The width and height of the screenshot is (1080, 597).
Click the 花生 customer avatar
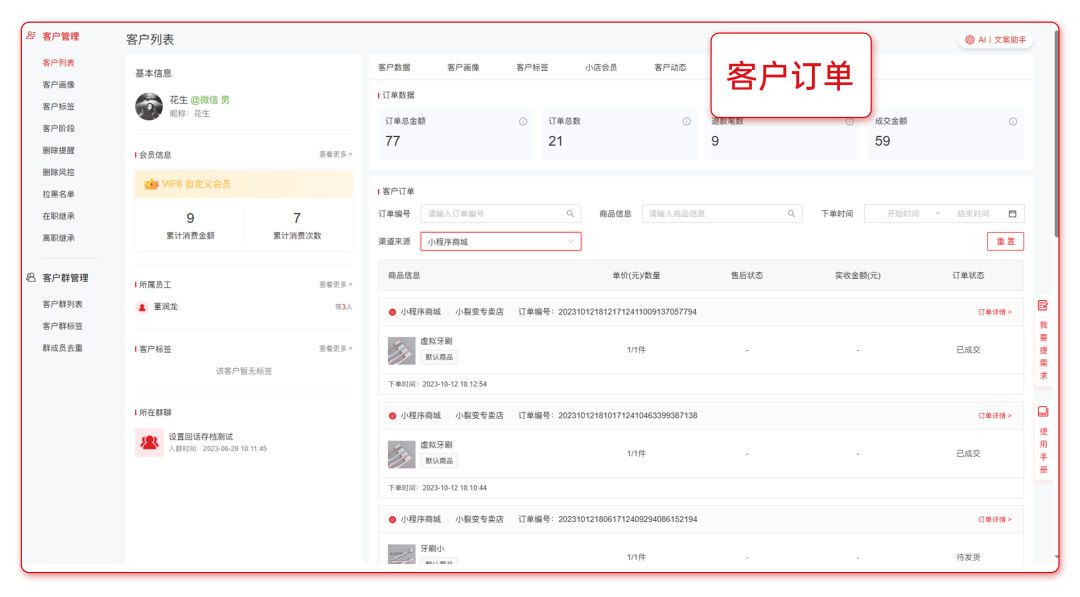(x=149, y=106)
